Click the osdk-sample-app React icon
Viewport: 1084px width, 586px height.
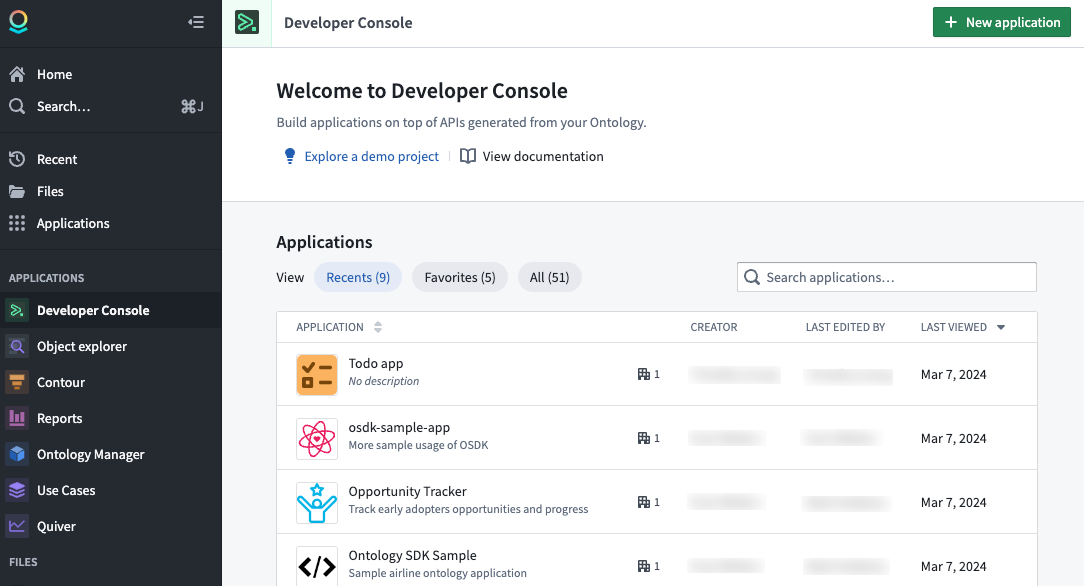click(317, 438)
